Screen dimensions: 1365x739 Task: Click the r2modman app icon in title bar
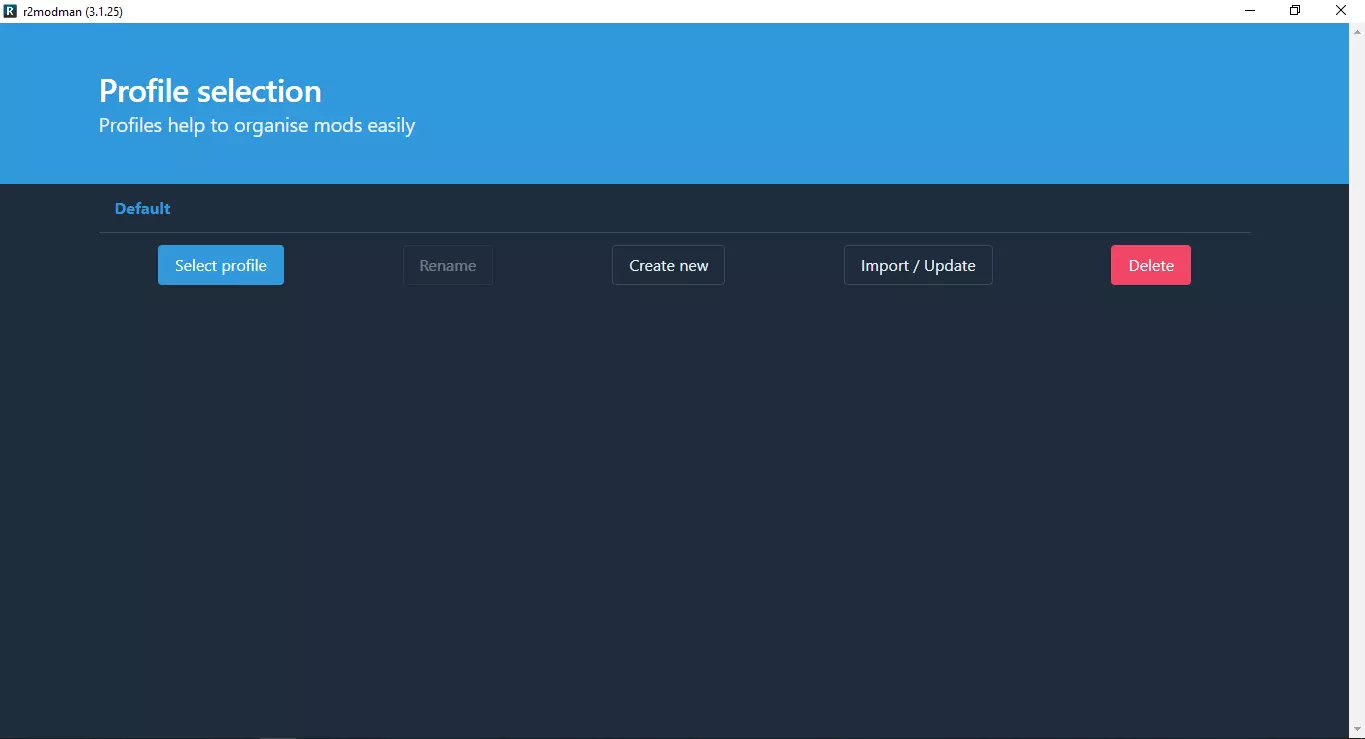10,11
